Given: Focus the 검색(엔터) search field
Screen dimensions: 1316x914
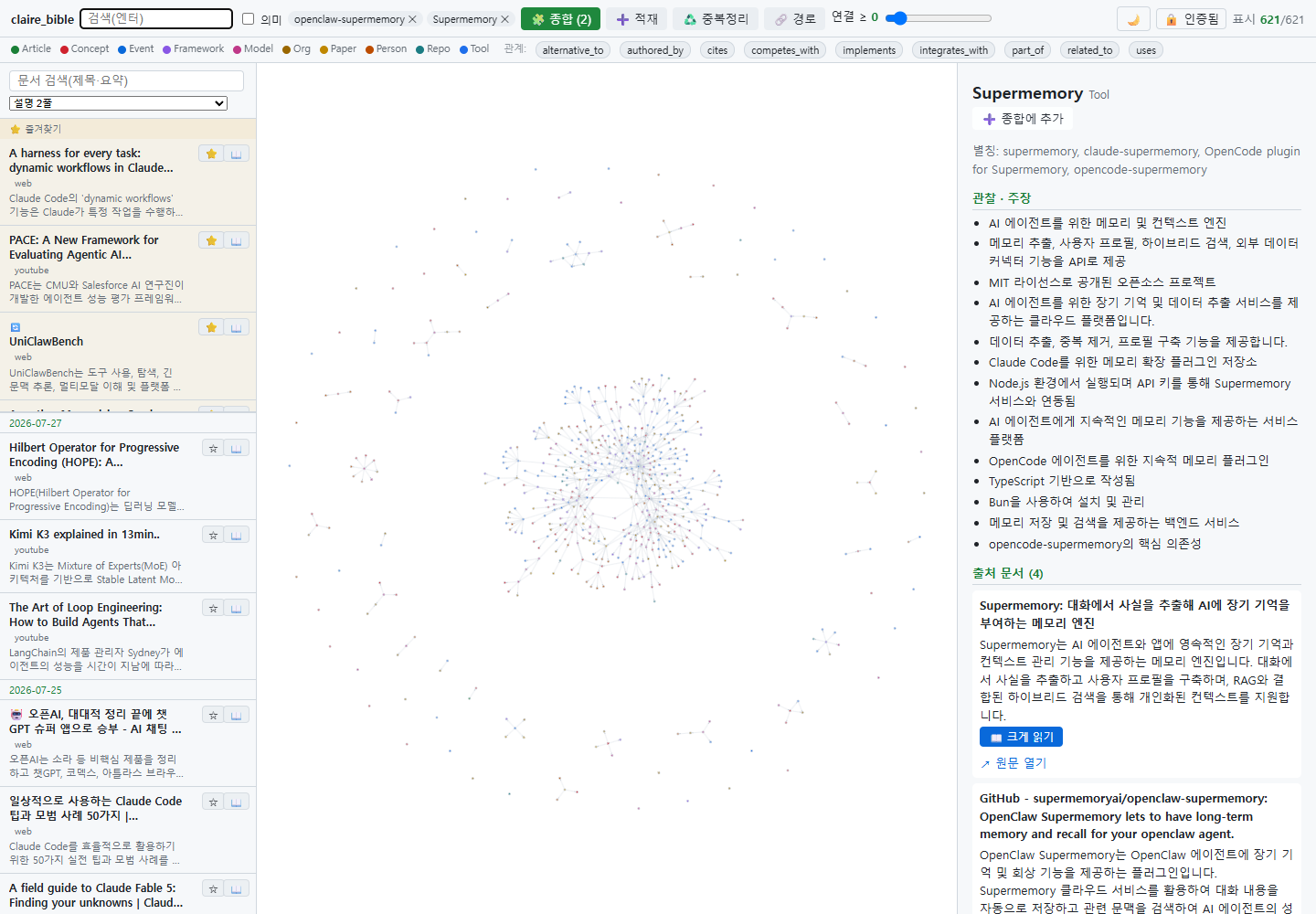Looking at the screenshot, I should (156, 18).
